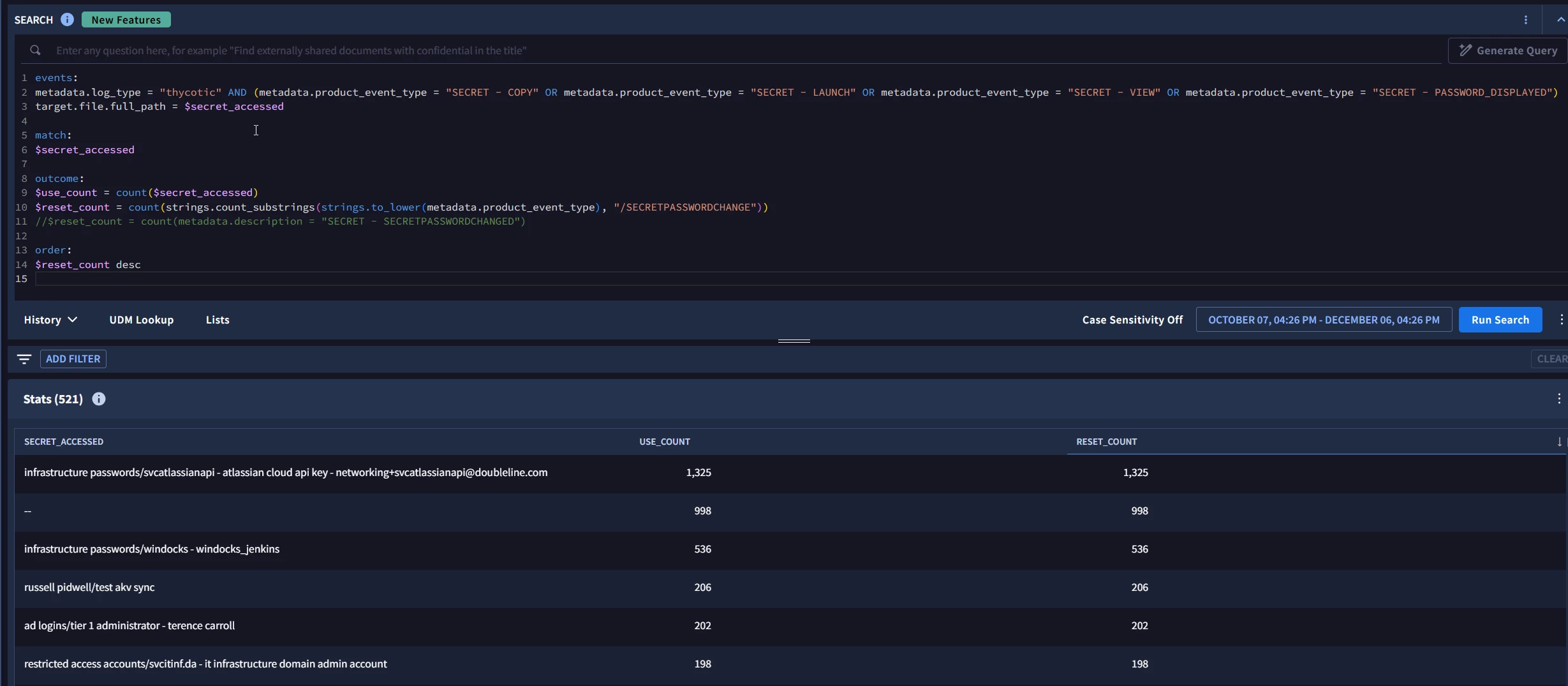The image size is (1568, 686).
Task: Toggle Case Sensitivity Off
Action: pos(1132,320)
